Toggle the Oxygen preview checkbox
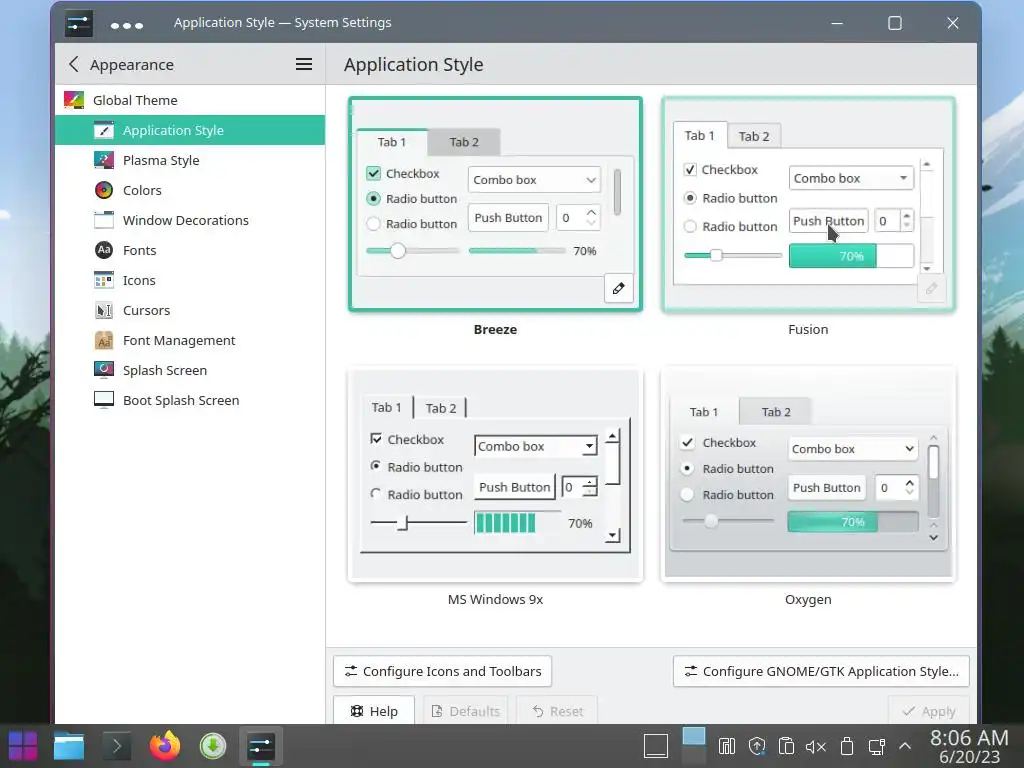The width and height of the screenshot is (1024, 768). pyautogui.click(x=687, y=442)
